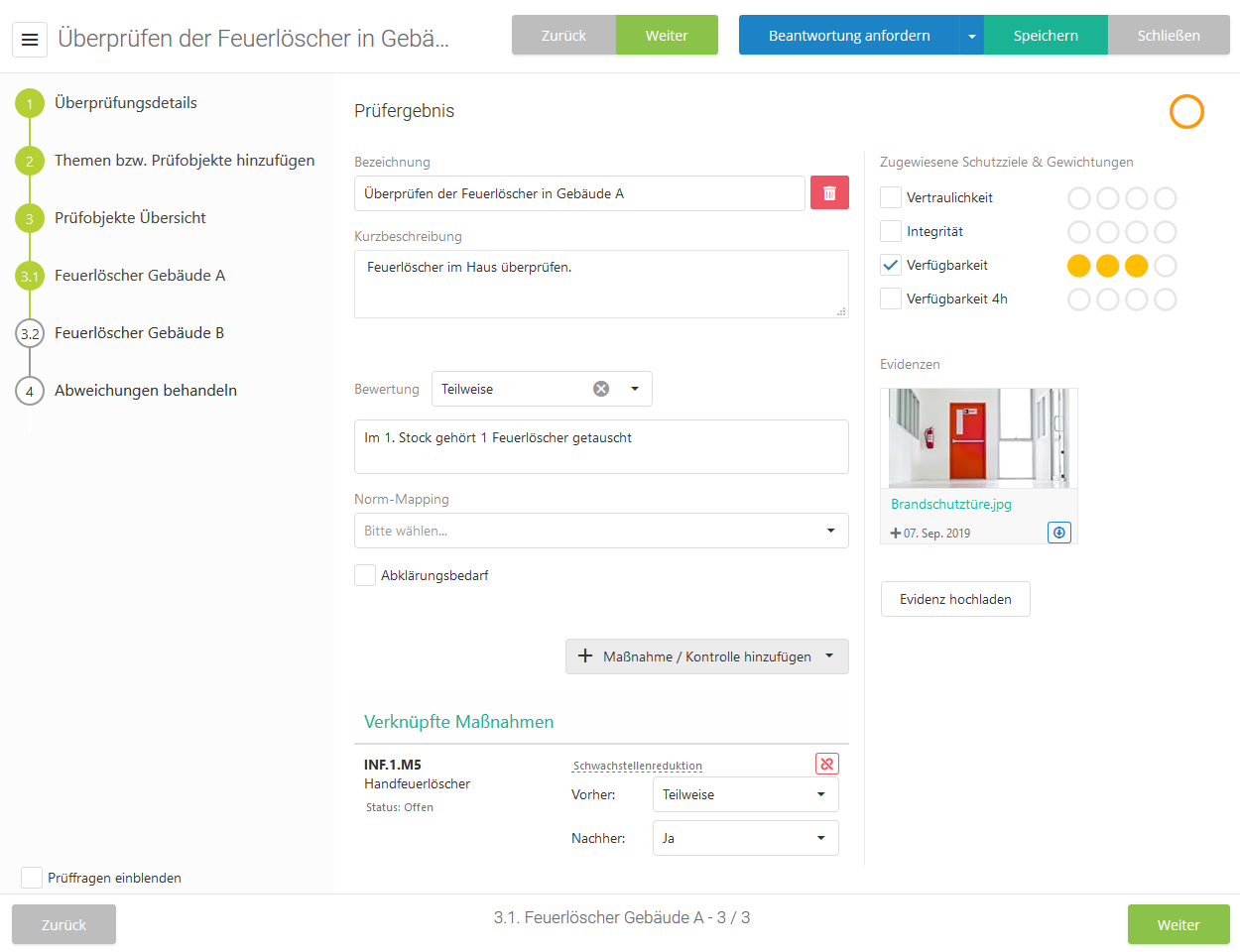Tick the Abklärungsbedarf checkbox
The width and height of the screenshot is (1240, 952).
[365, 575]
